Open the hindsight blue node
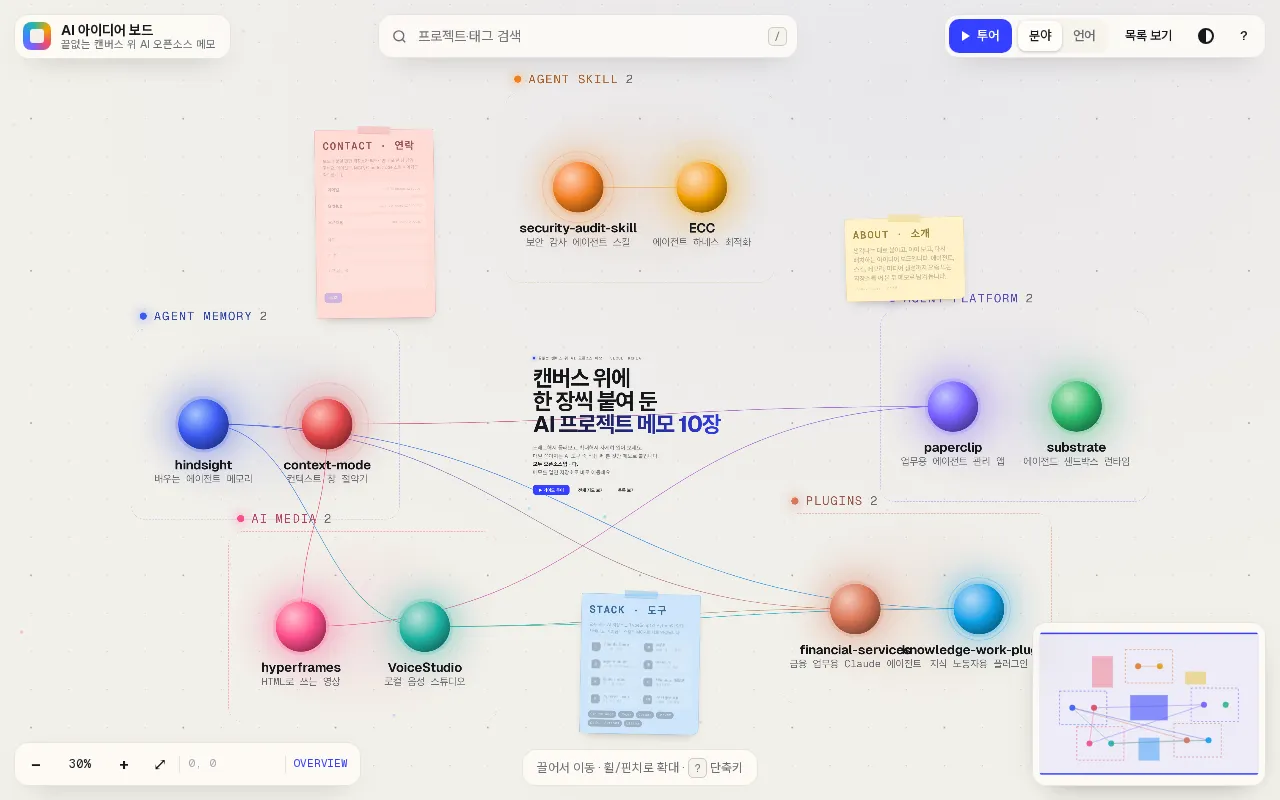This screenshot has width=1280, height=800. click(x=203, y=424)
